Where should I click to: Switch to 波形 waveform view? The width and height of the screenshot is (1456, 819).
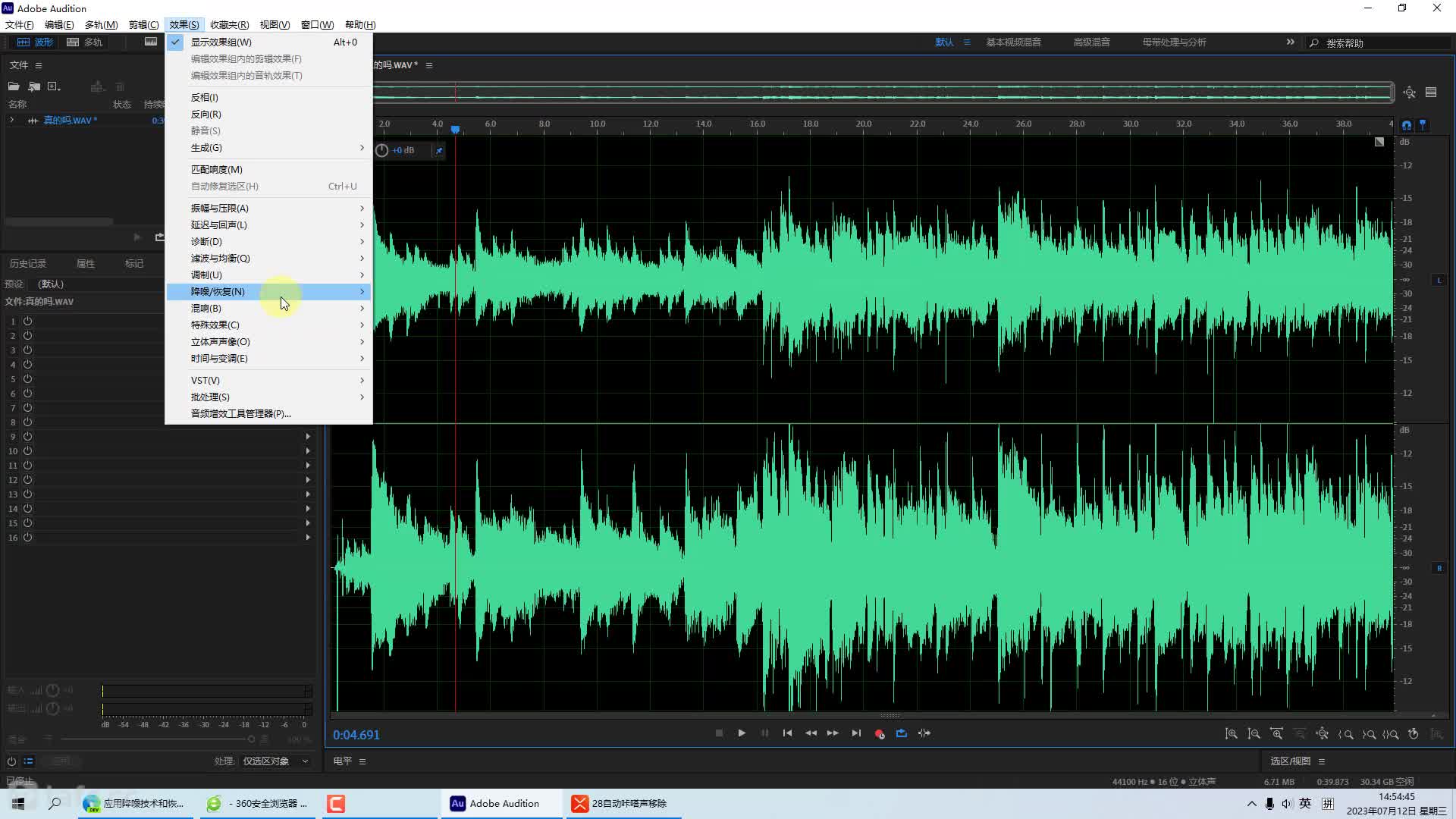click(x=35, y=42)
